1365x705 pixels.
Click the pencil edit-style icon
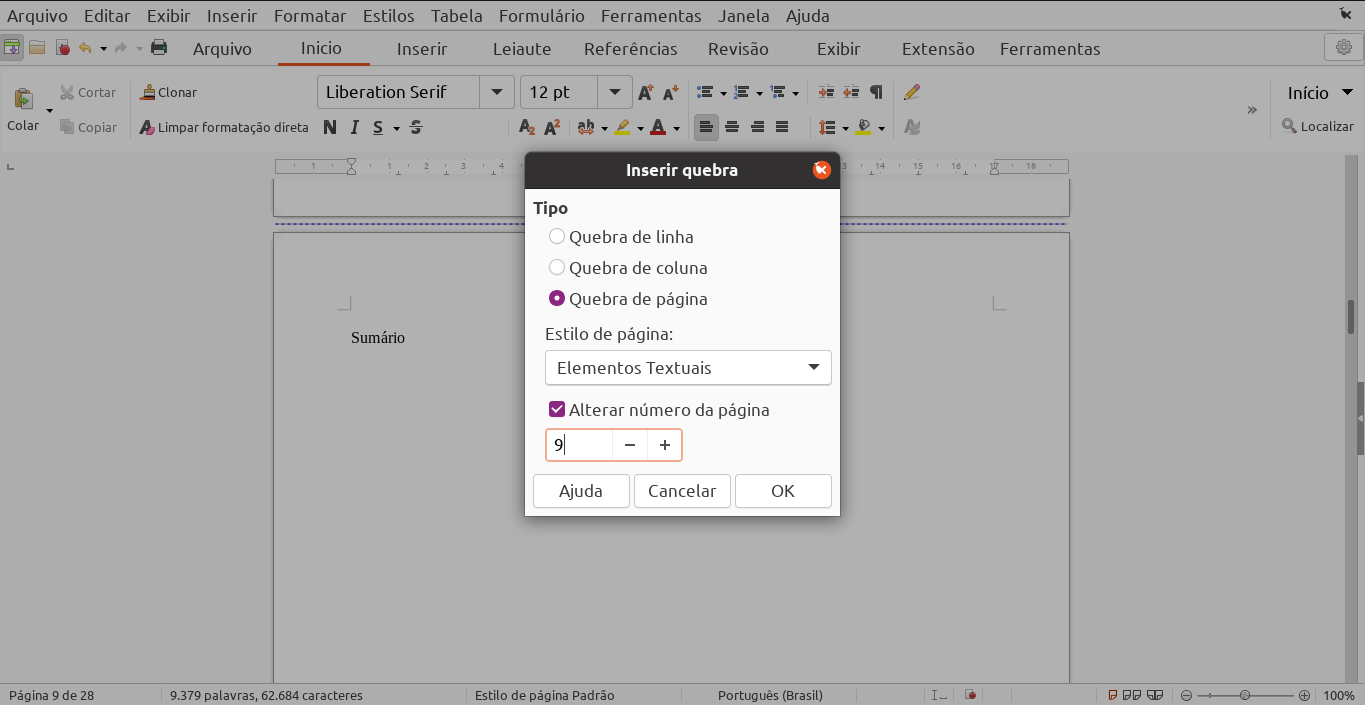(911, 92)
